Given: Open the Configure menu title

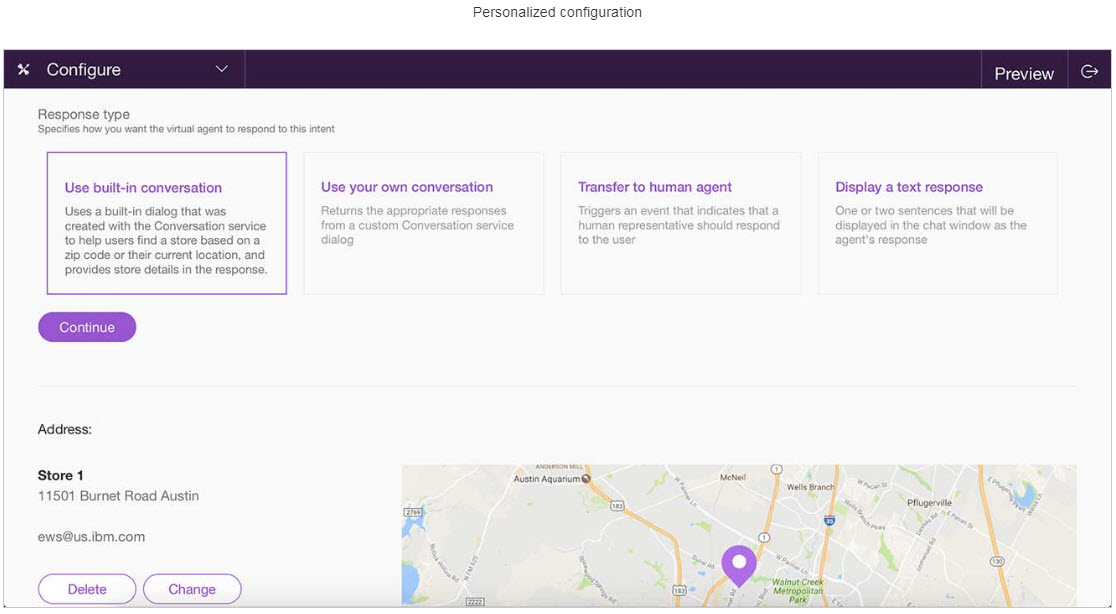Looking at the screenshot, I should tap(84, 70).
